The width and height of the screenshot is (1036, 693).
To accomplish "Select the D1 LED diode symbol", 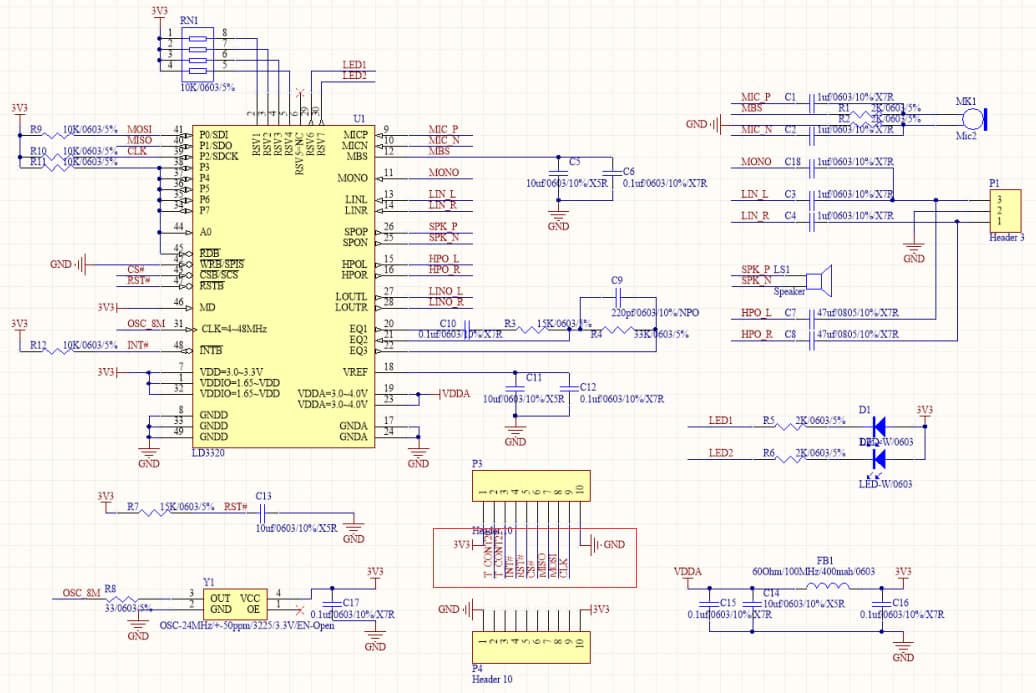I will pos(880,426).
